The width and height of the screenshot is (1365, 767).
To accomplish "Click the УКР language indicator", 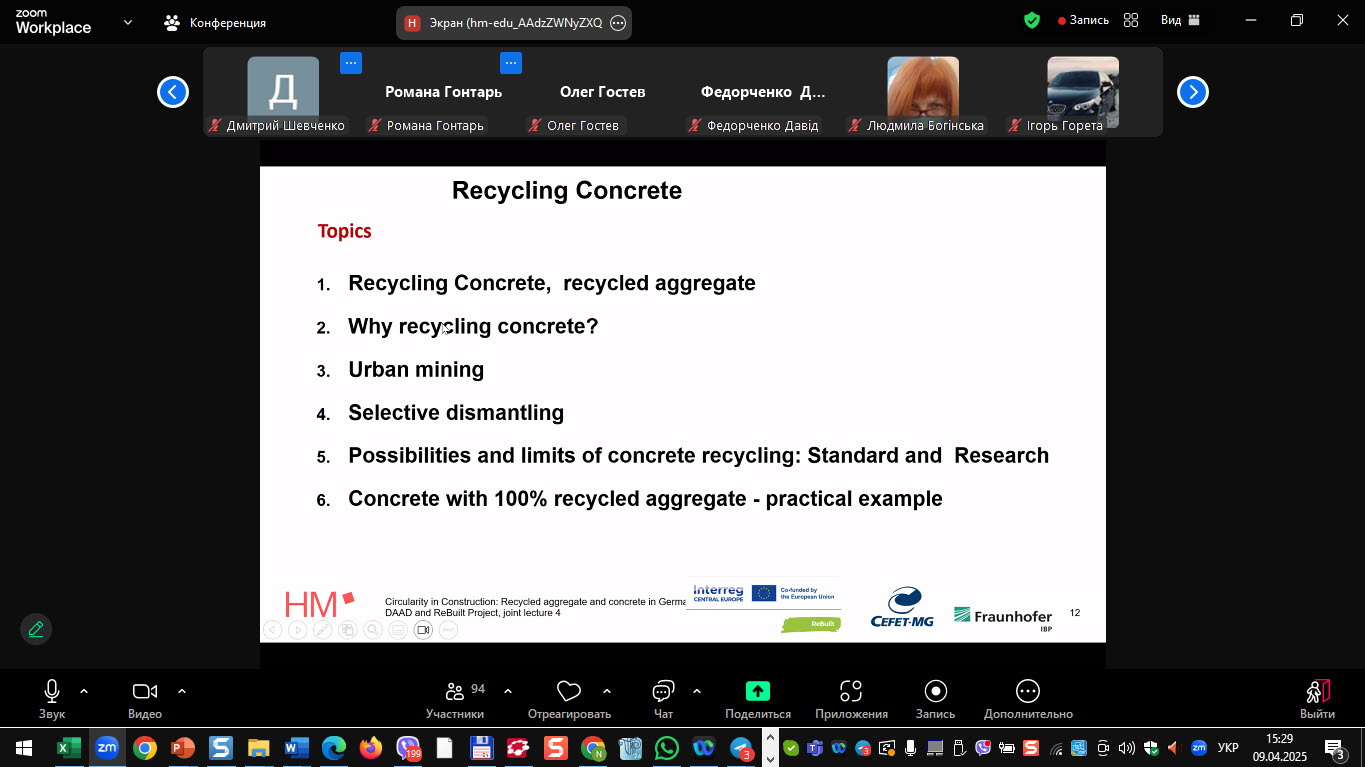I will (1229, 748).
